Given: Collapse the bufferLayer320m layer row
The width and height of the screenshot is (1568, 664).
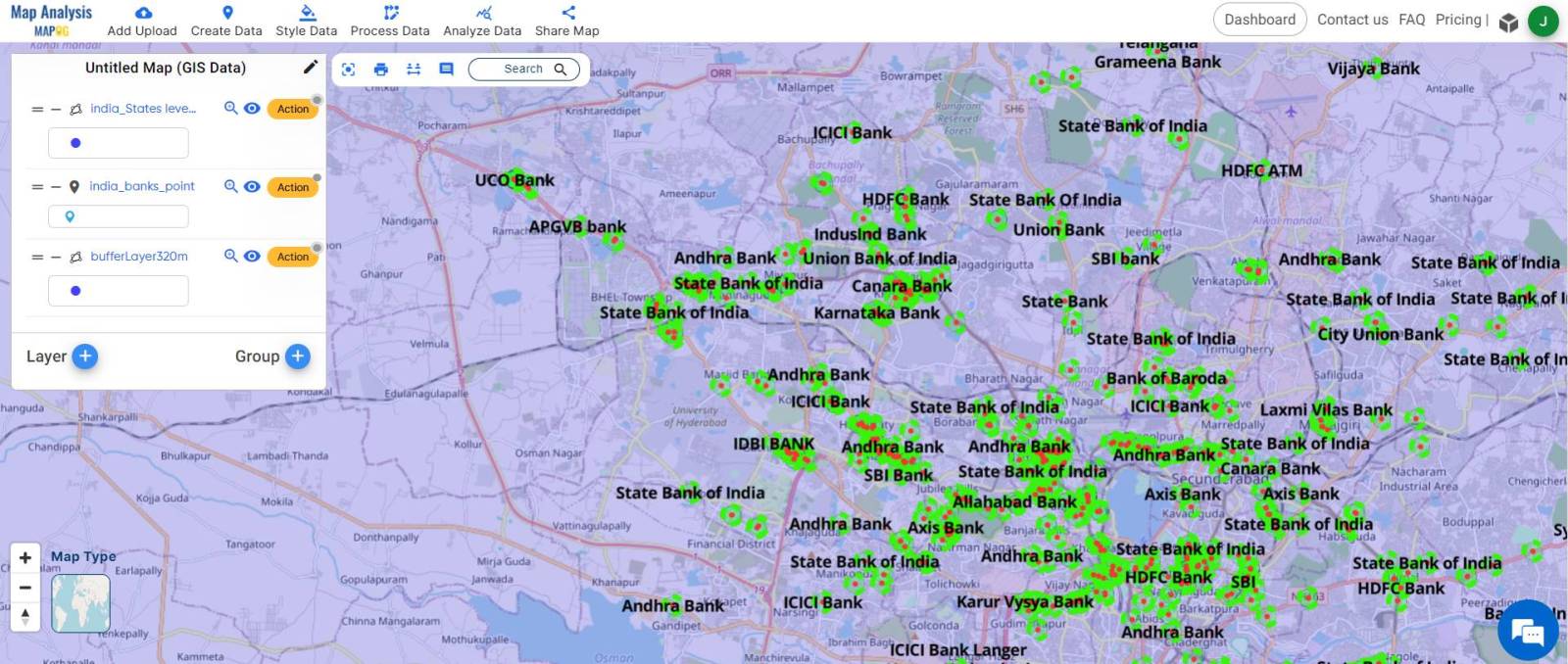Looking at the screenshot, I should (x=56, y=257).
